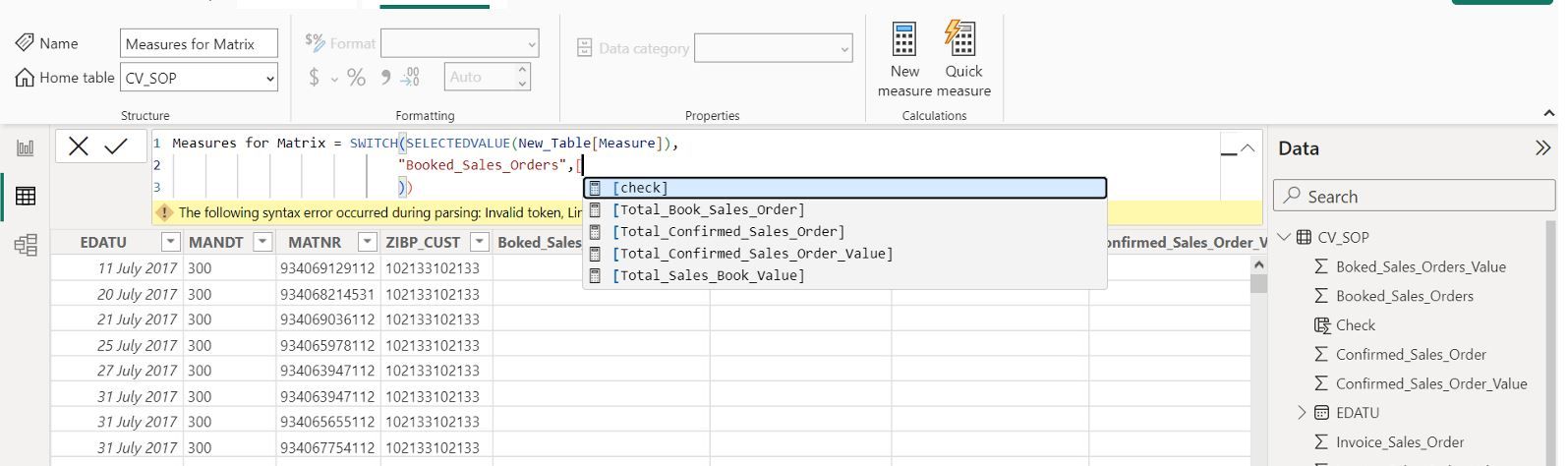Select the Booked_Sales_Orders field
Viewport: 1568px width, 466px height.
point(1404,296)
